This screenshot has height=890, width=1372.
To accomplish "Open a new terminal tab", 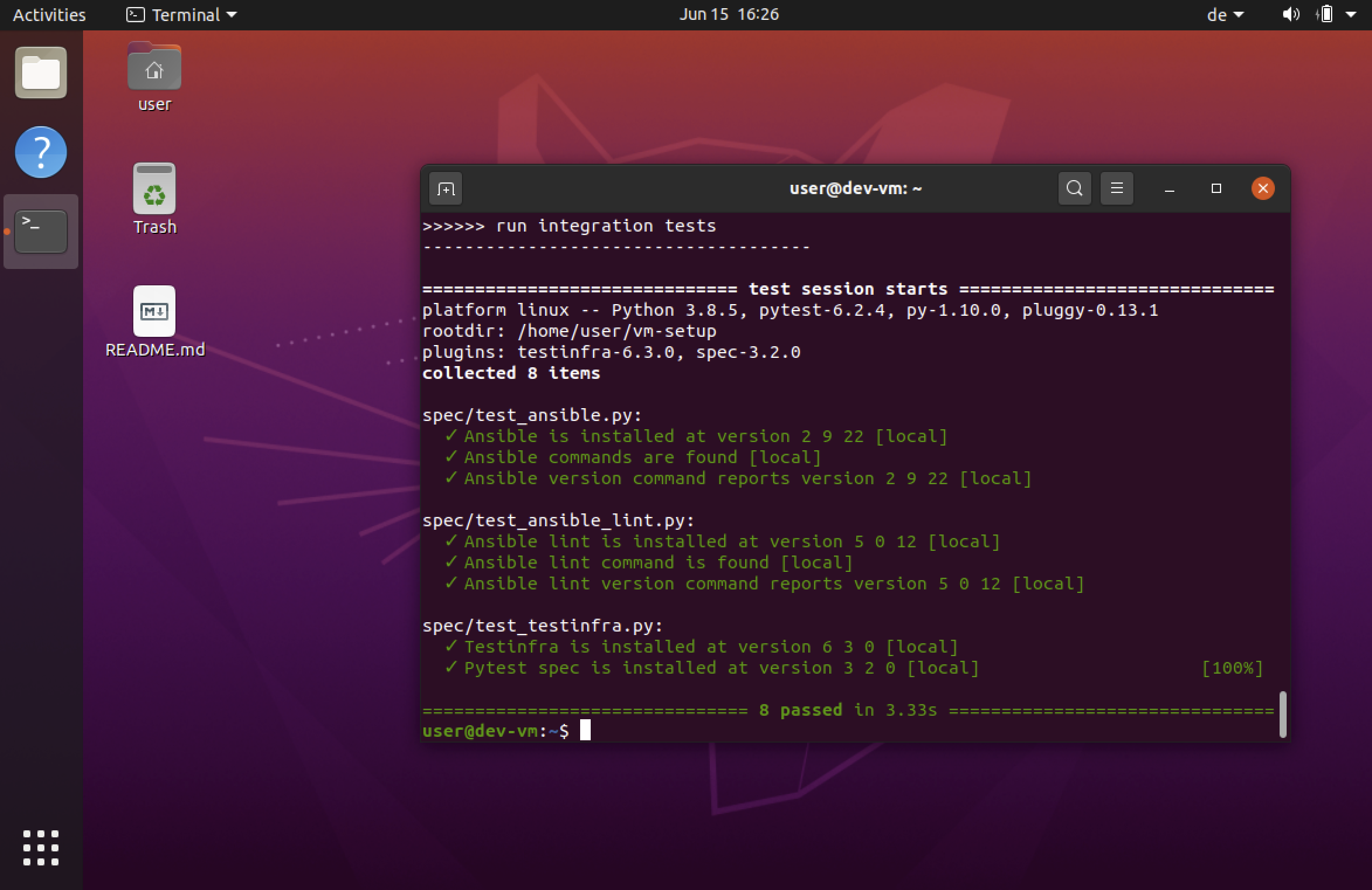I will pos(446,188).
